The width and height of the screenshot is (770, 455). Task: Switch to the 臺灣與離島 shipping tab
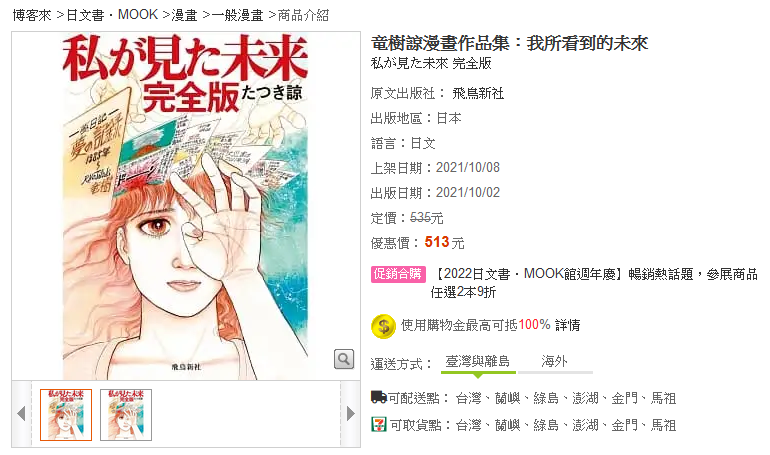pyautogui.click(x=478, y=362)
